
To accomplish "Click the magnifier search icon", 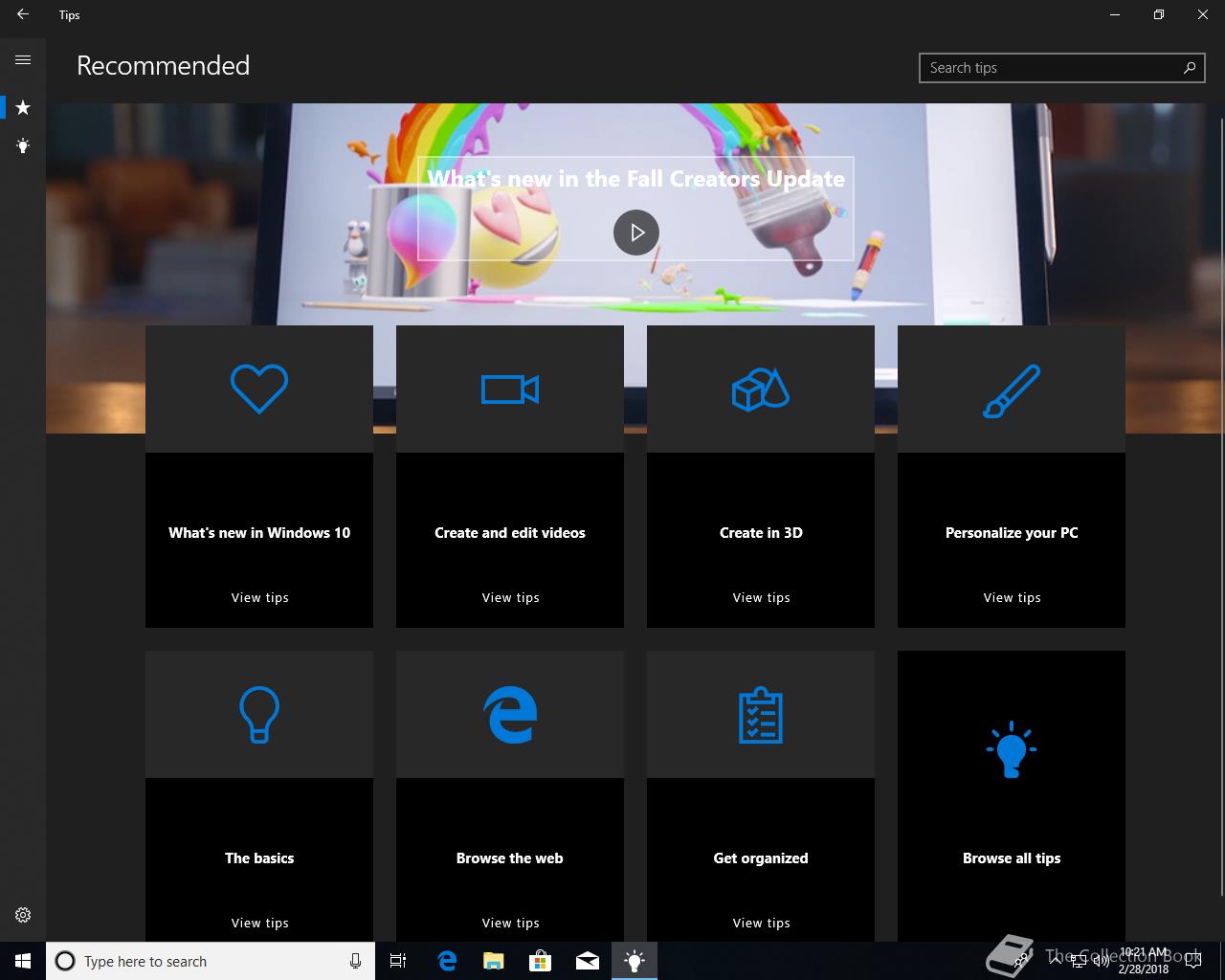I will [1190, 68].
